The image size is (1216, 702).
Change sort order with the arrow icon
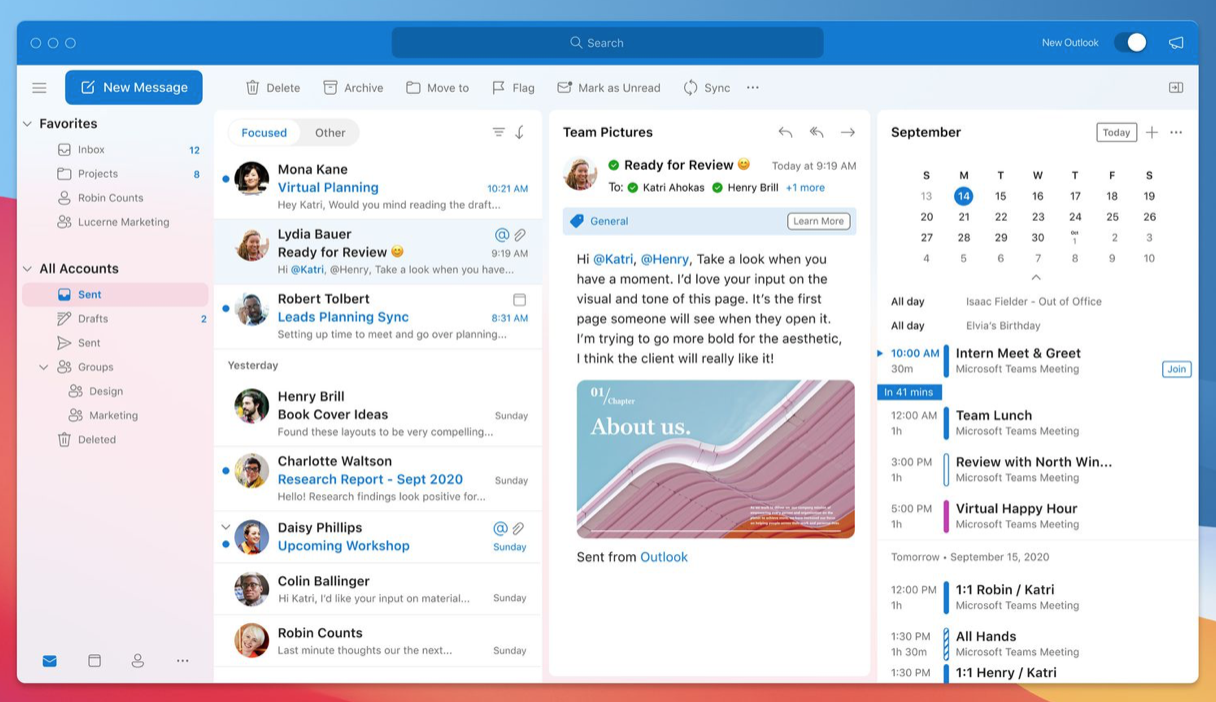520,132
